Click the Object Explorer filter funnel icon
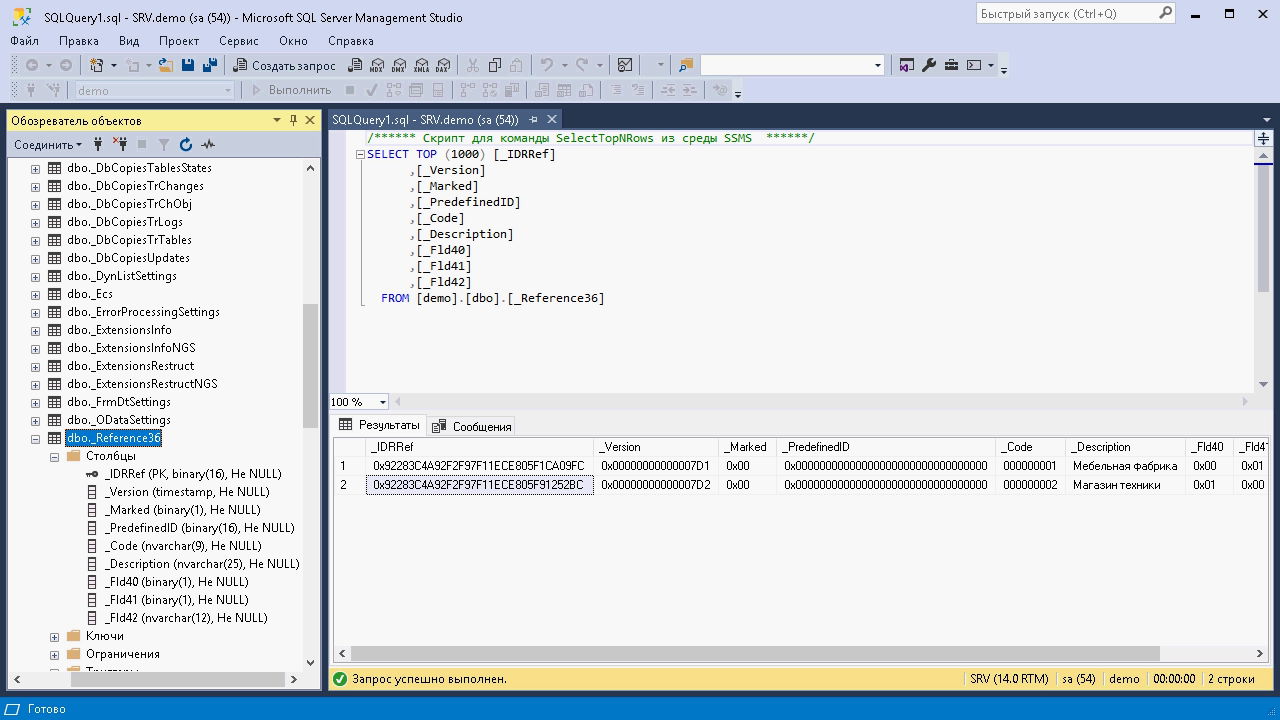Viewport: 1280px width, 720px height. pyautogui.click(x=164, y=144)
